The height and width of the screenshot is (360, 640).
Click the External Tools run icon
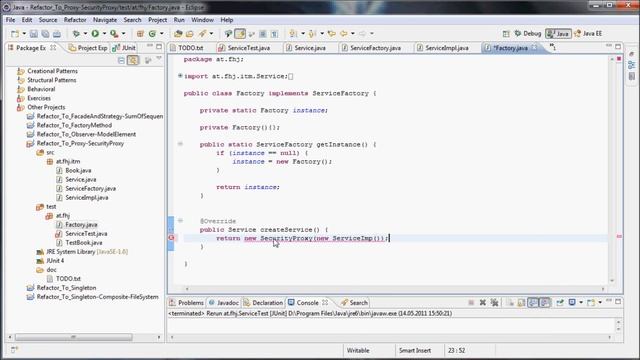pos(114,33)
